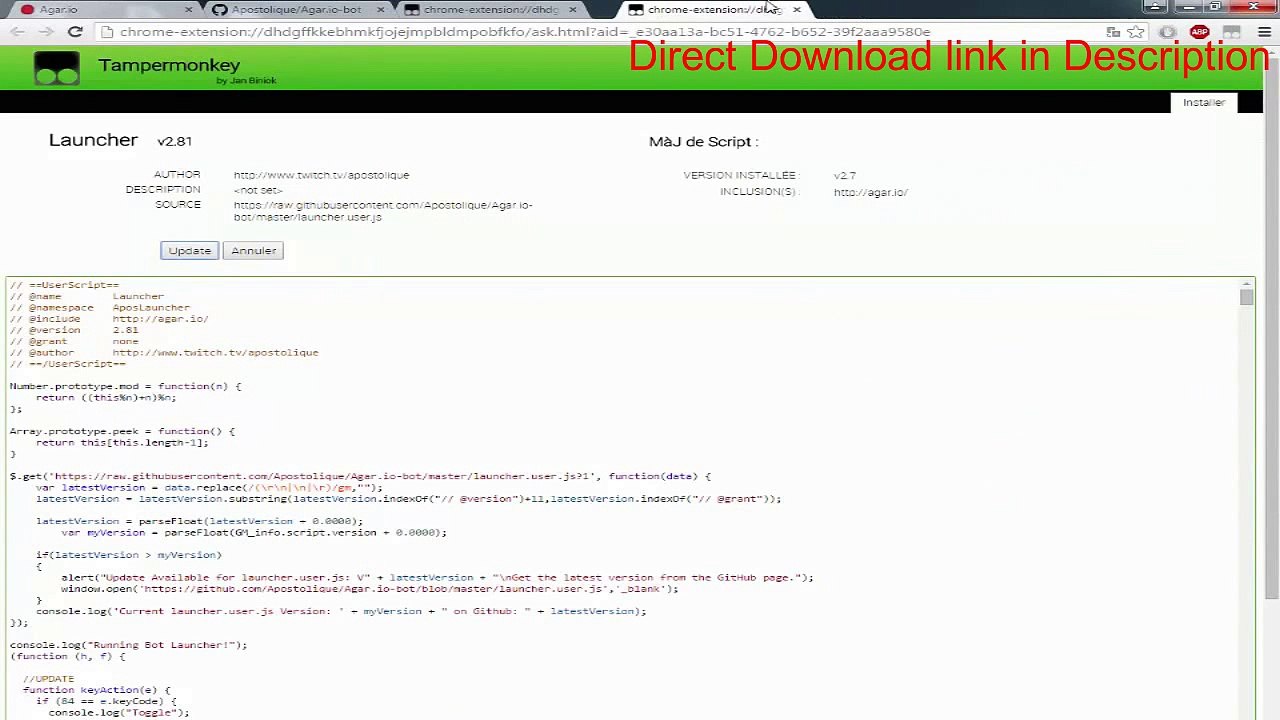The width and height of the screenshot is (1280, 720).
Task: Click the Annuler button
Action: pos(254,251)
